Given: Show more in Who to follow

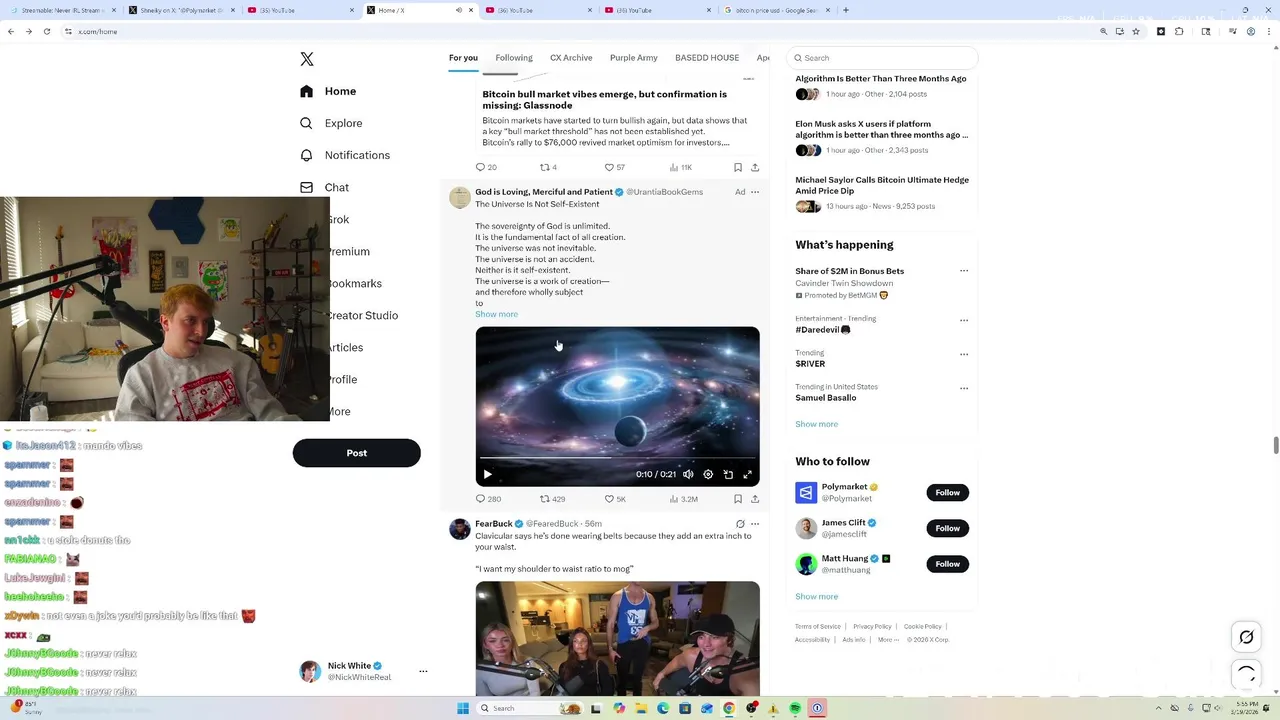Looking at the screenshot, I should (x=816, y=596).
